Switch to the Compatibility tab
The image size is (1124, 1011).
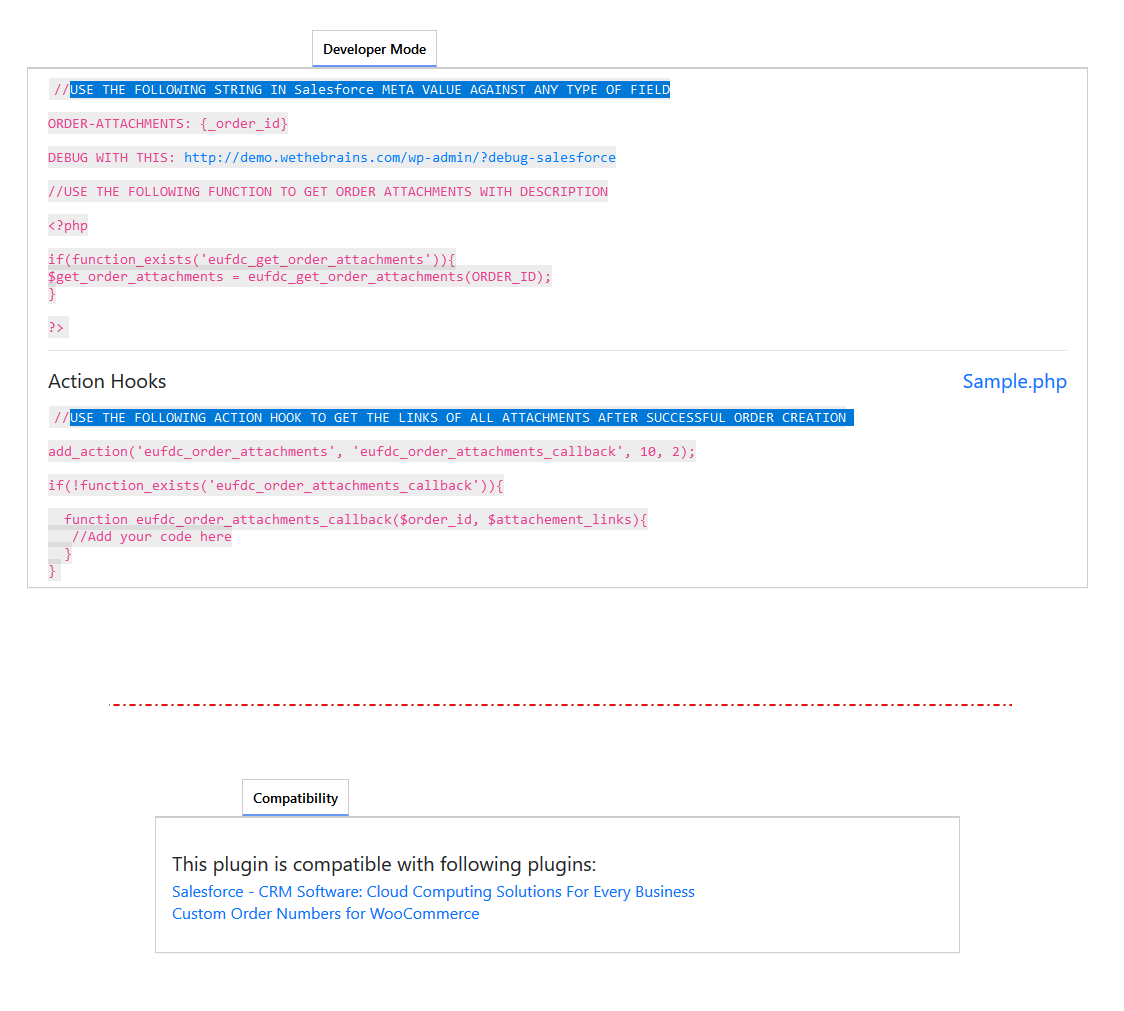[295, 798]
